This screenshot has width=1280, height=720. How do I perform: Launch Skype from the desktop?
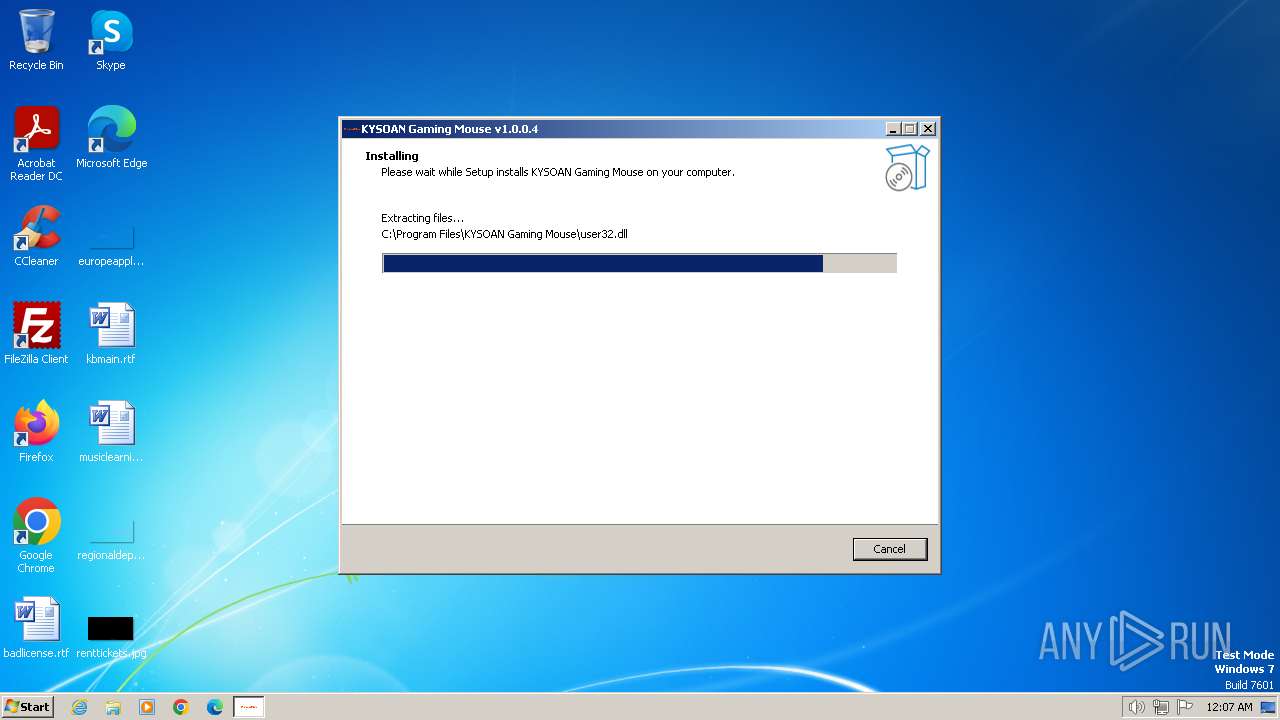[111, 40]
